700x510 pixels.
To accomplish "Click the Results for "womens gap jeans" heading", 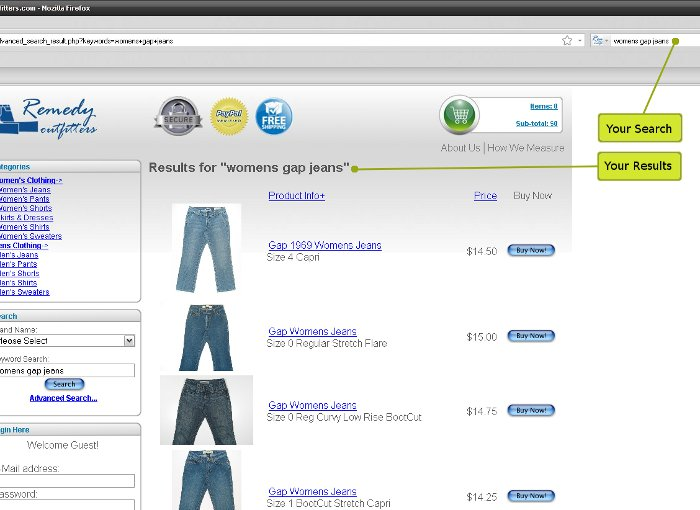I will (249, 168).
